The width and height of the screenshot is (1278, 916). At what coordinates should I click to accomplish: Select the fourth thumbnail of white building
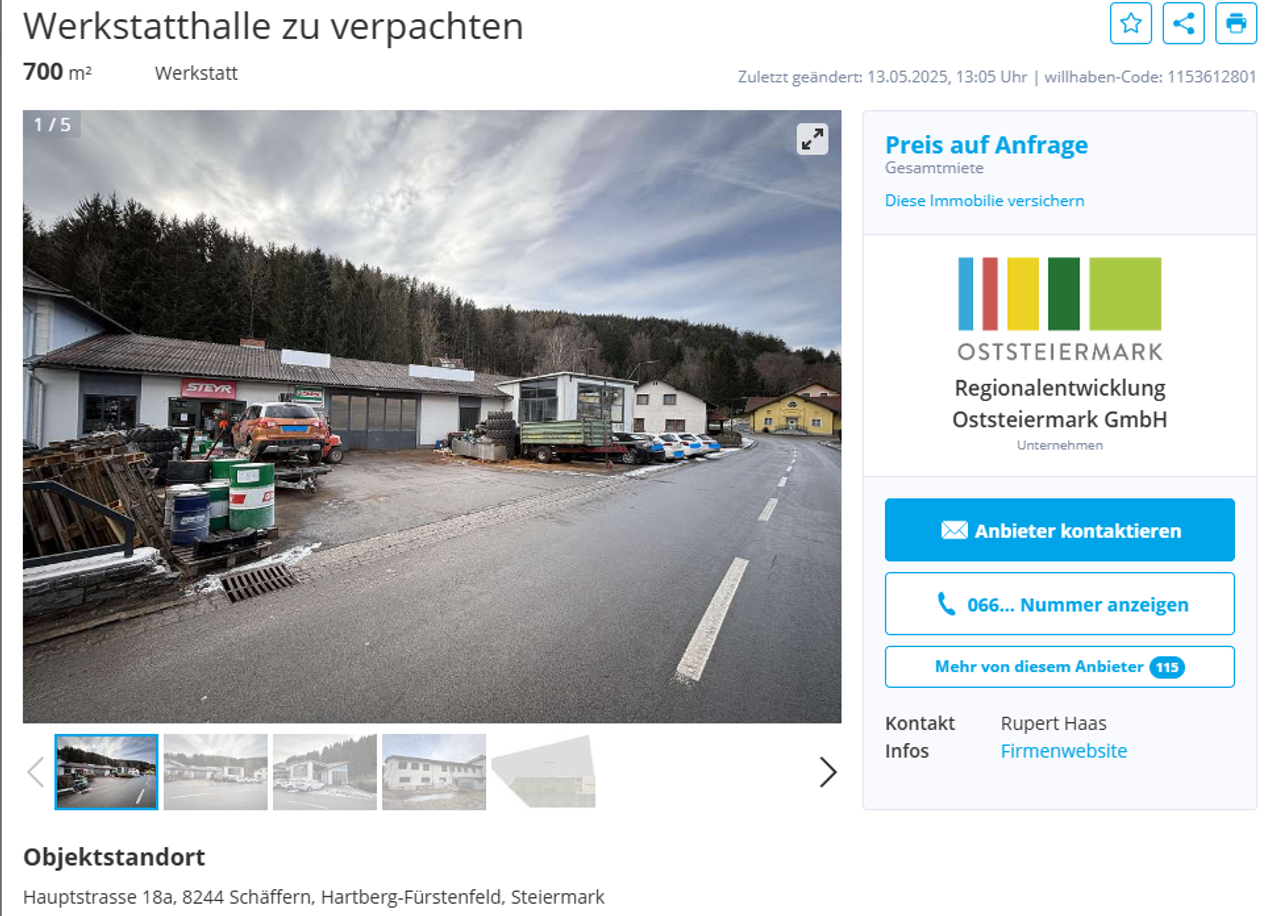point(434,772)
